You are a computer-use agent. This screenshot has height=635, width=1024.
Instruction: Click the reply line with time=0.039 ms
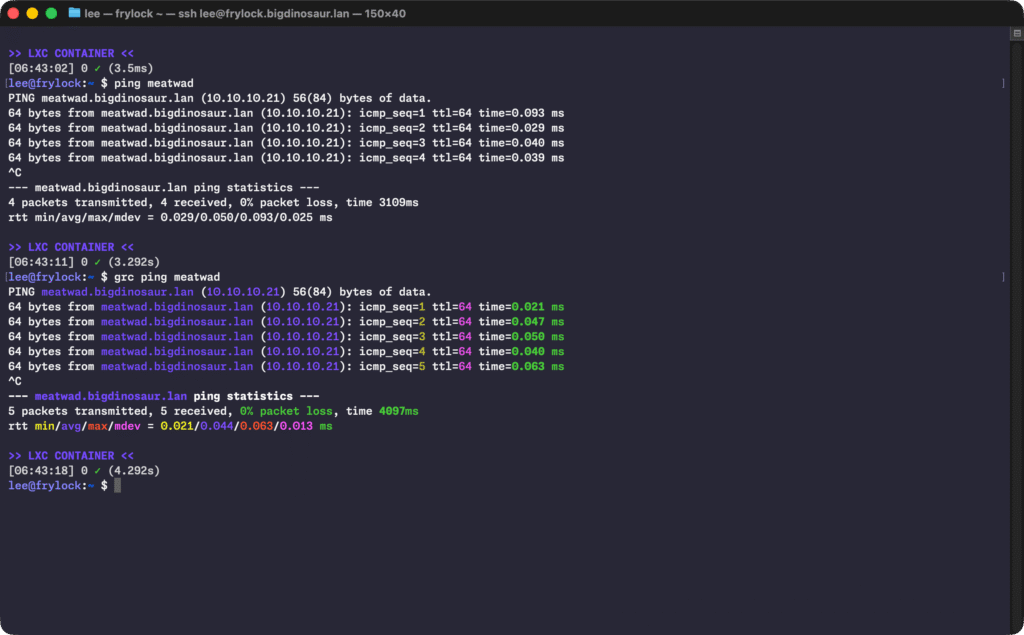(286, 157)
